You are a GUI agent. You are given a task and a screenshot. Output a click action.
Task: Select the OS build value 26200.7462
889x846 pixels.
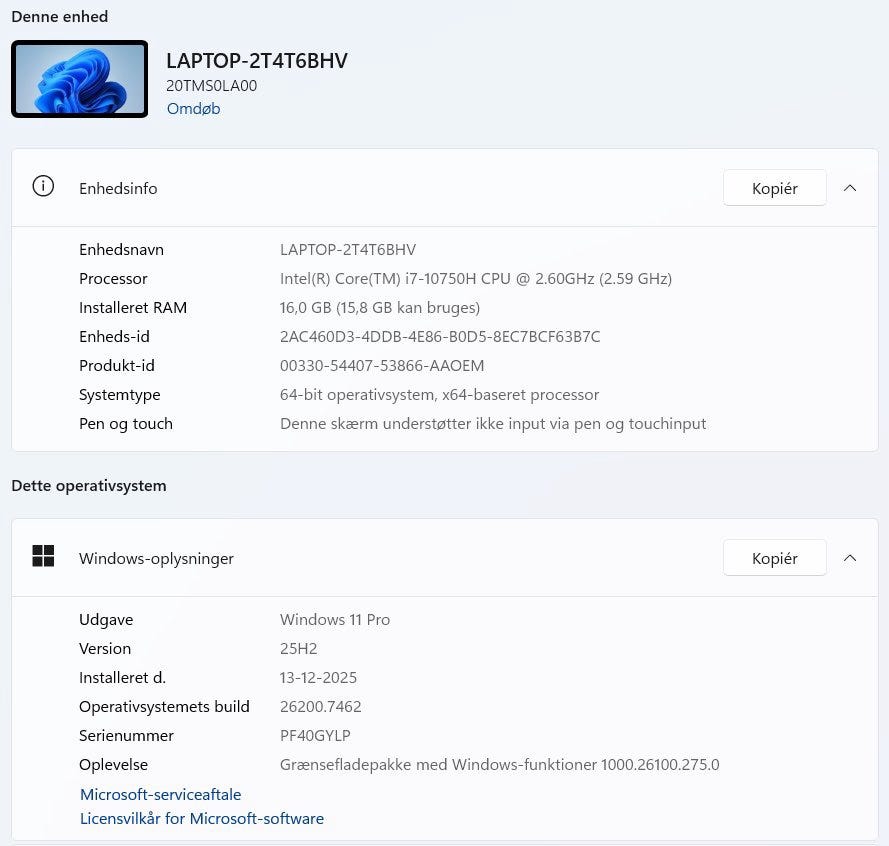click(321, 706)
